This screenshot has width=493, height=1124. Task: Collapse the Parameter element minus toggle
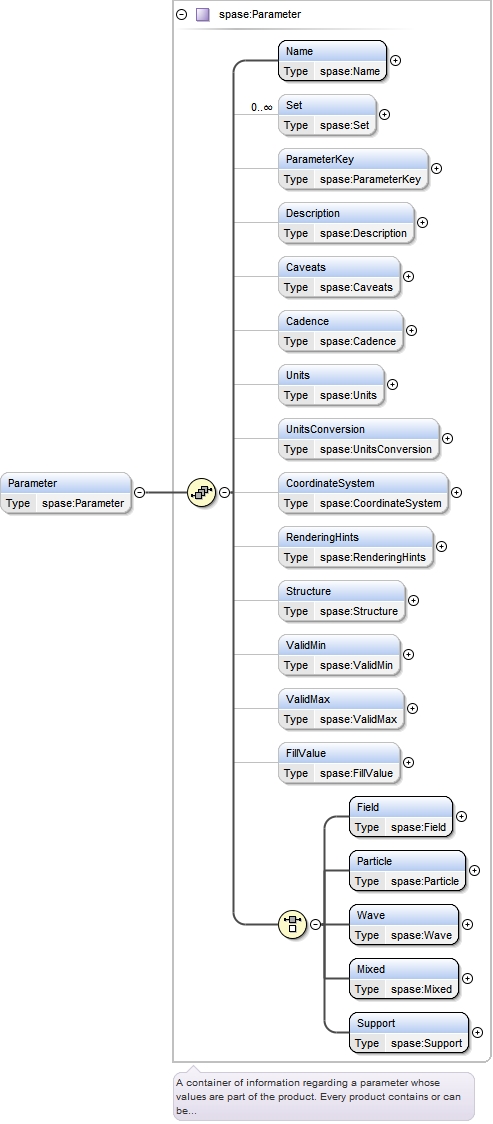coord(140,492)
